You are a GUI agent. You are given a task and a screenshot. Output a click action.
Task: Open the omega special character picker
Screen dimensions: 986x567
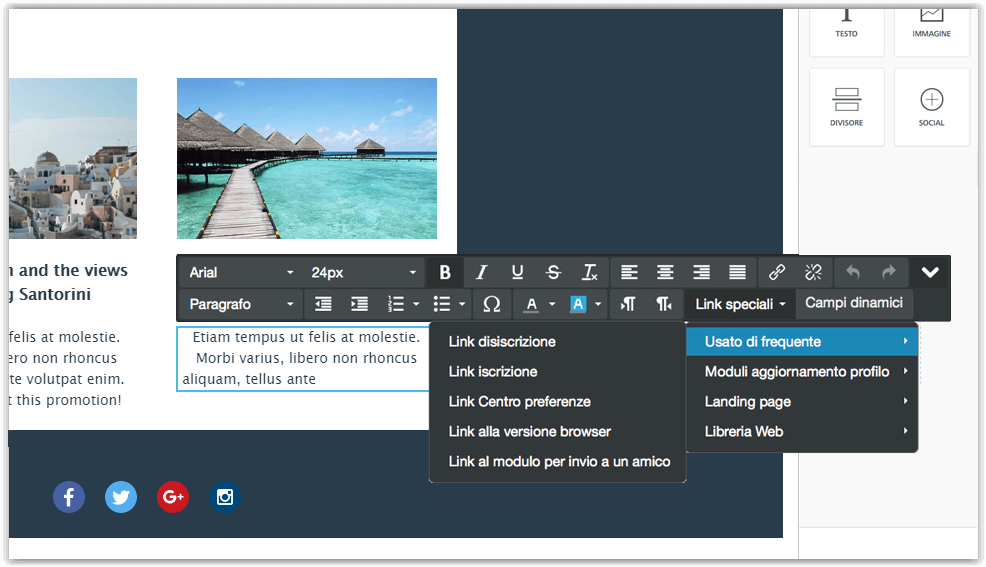point(491,304)
